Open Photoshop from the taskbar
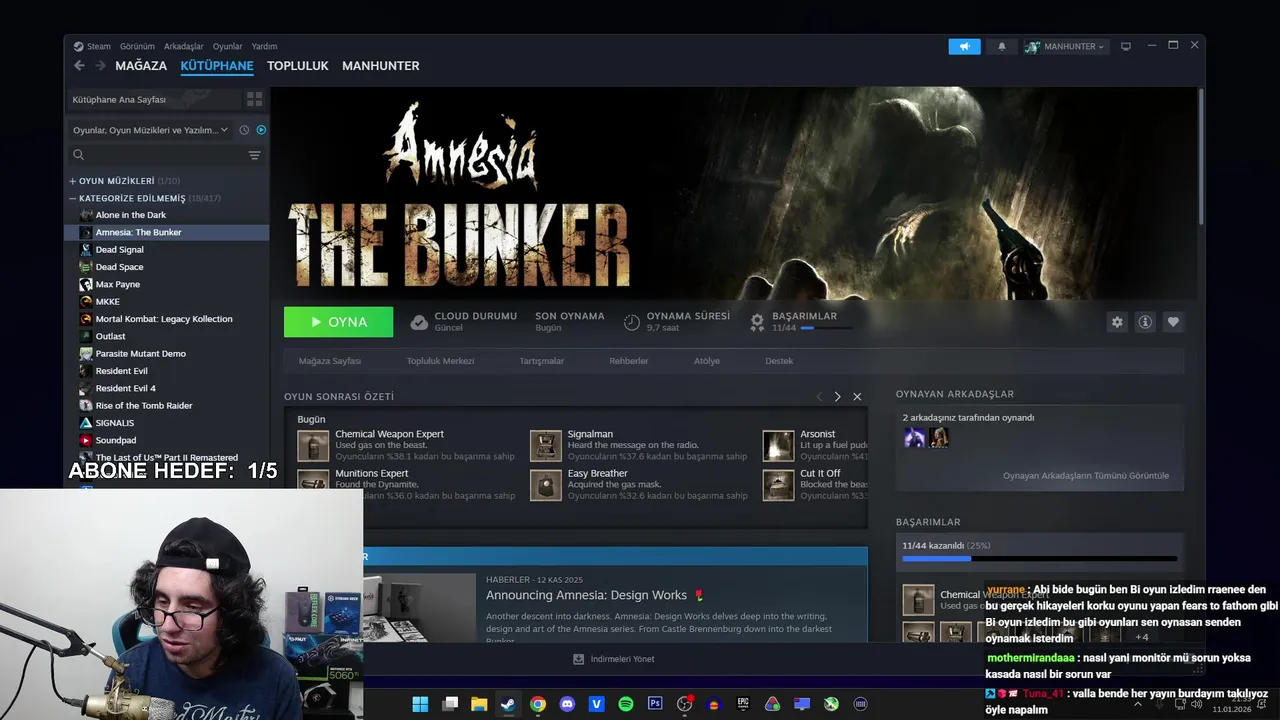Image resolution: width=1280 pixels, height=720 pixels. [655, 704]
